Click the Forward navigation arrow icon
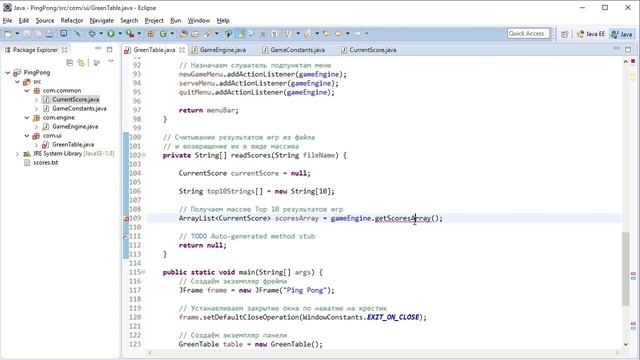The width and height of the screenshot is (640, 360). coord(358,34)
